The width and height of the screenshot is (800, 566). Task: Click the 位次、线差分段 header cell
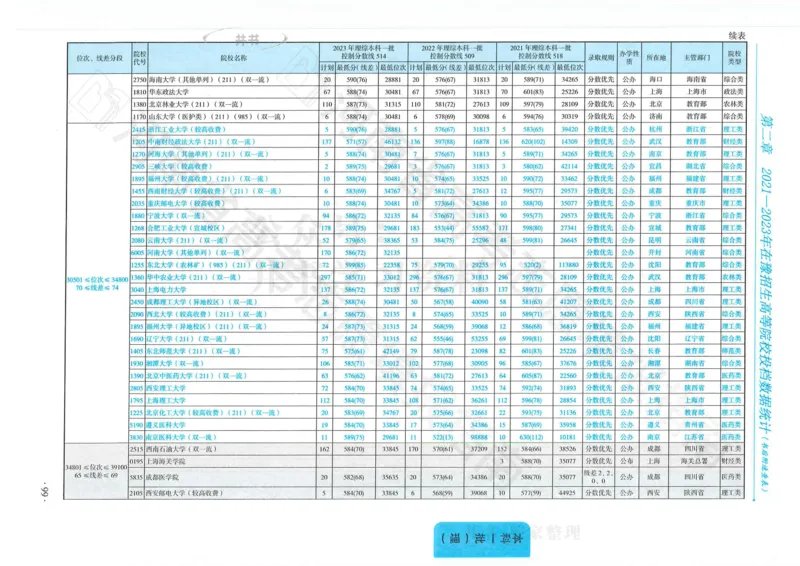coord(99,58)
